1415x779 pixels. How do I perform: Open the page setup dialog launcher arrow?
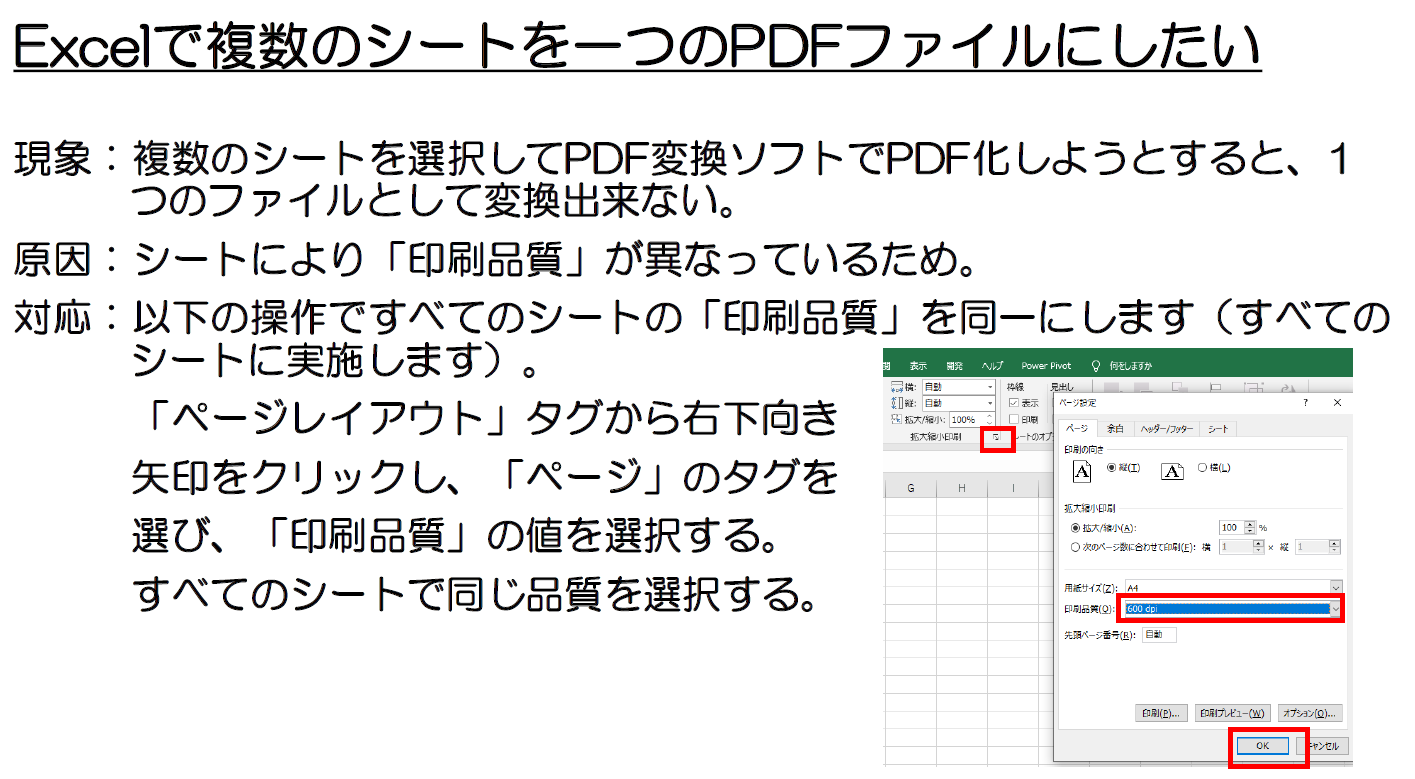(996, 437)
